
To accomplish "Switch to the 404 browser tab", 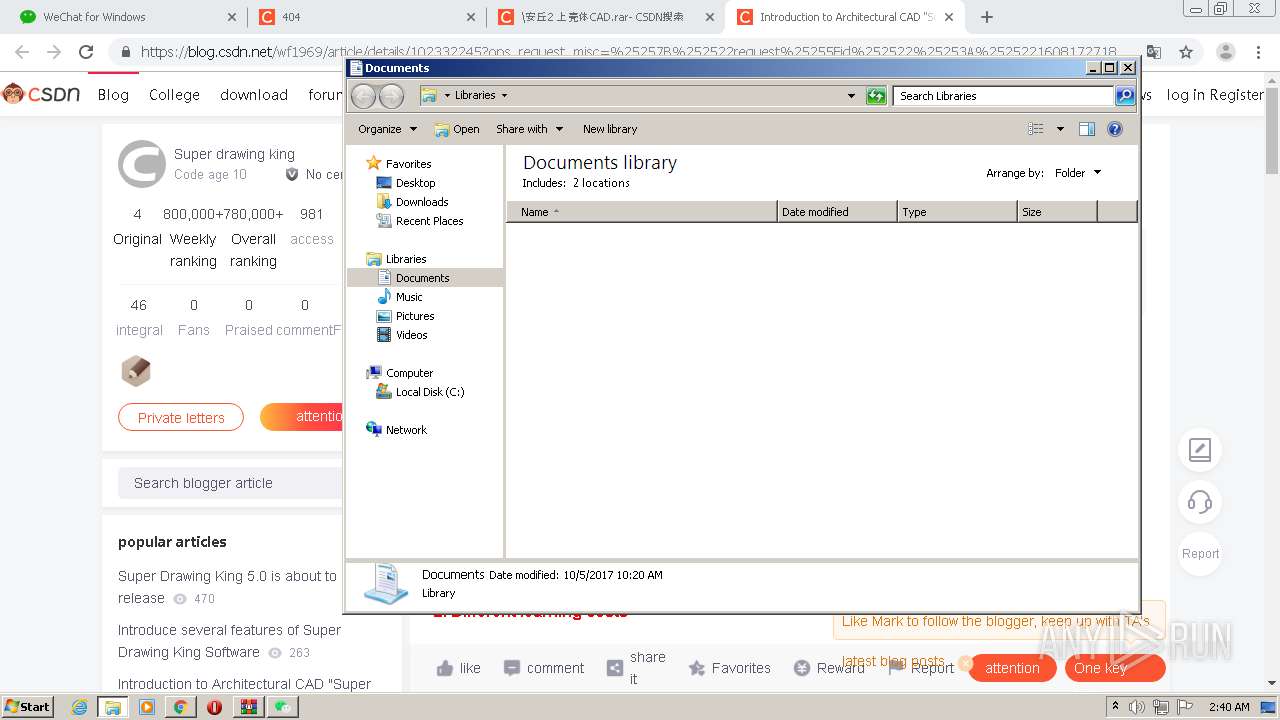I will (x=366, y=17).
